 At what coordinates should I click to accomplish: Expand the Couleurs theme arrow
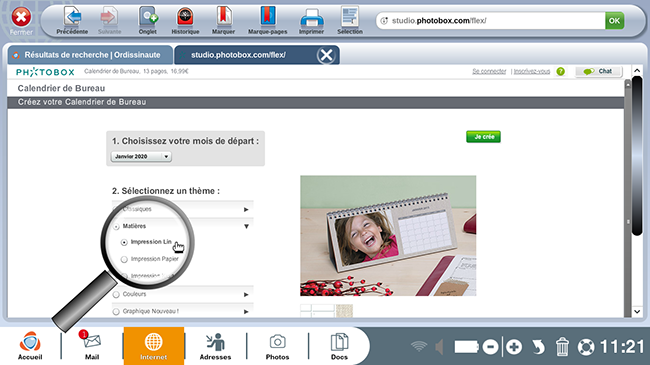pyautogui.click(x=246, y=294)
